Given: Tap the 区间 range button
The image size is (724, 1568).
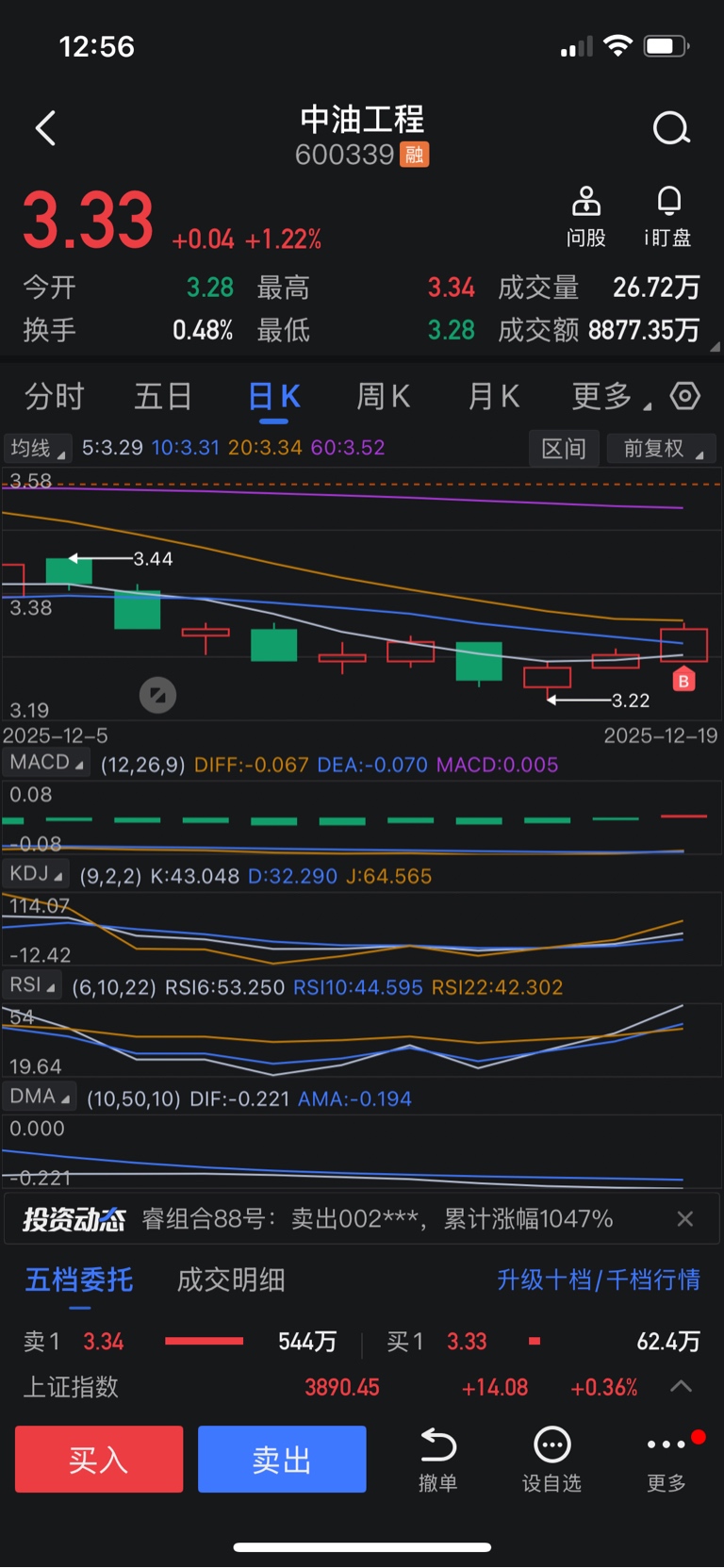Looking at the screenshot, I should click(564, 449).
